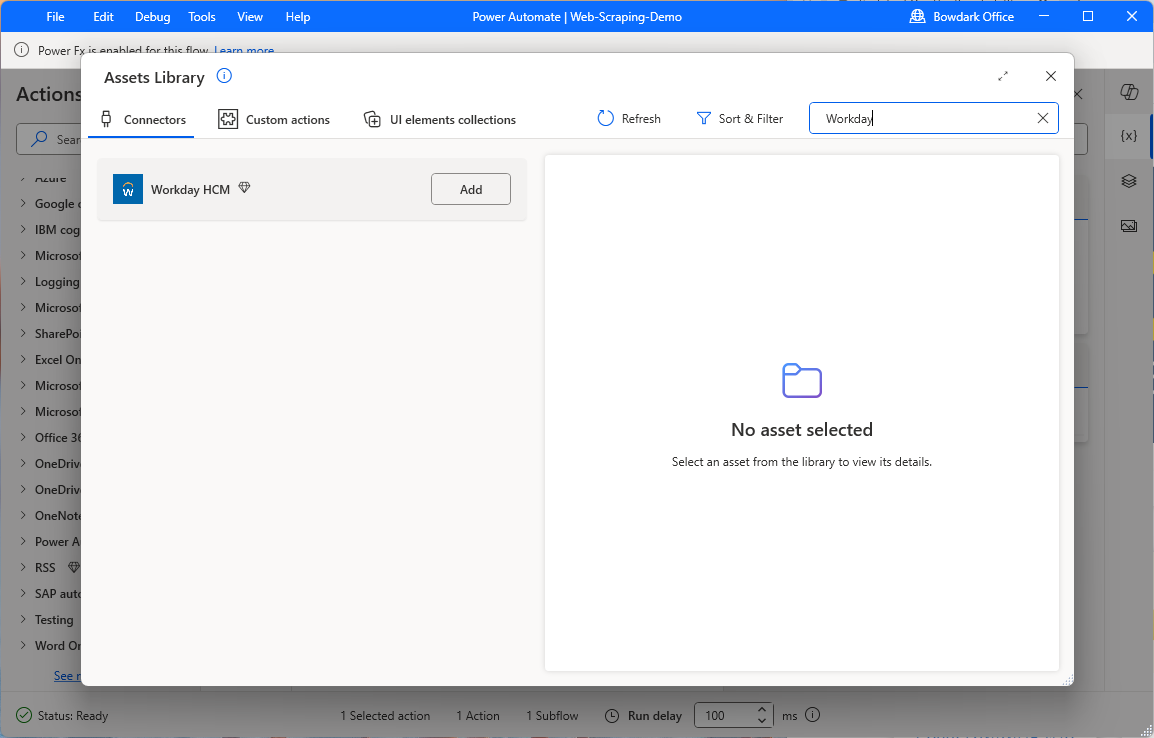The height and width of the screenshot is (738, 1154).
Task: Click the Bowdark Office environment selector
Action: 962,16
